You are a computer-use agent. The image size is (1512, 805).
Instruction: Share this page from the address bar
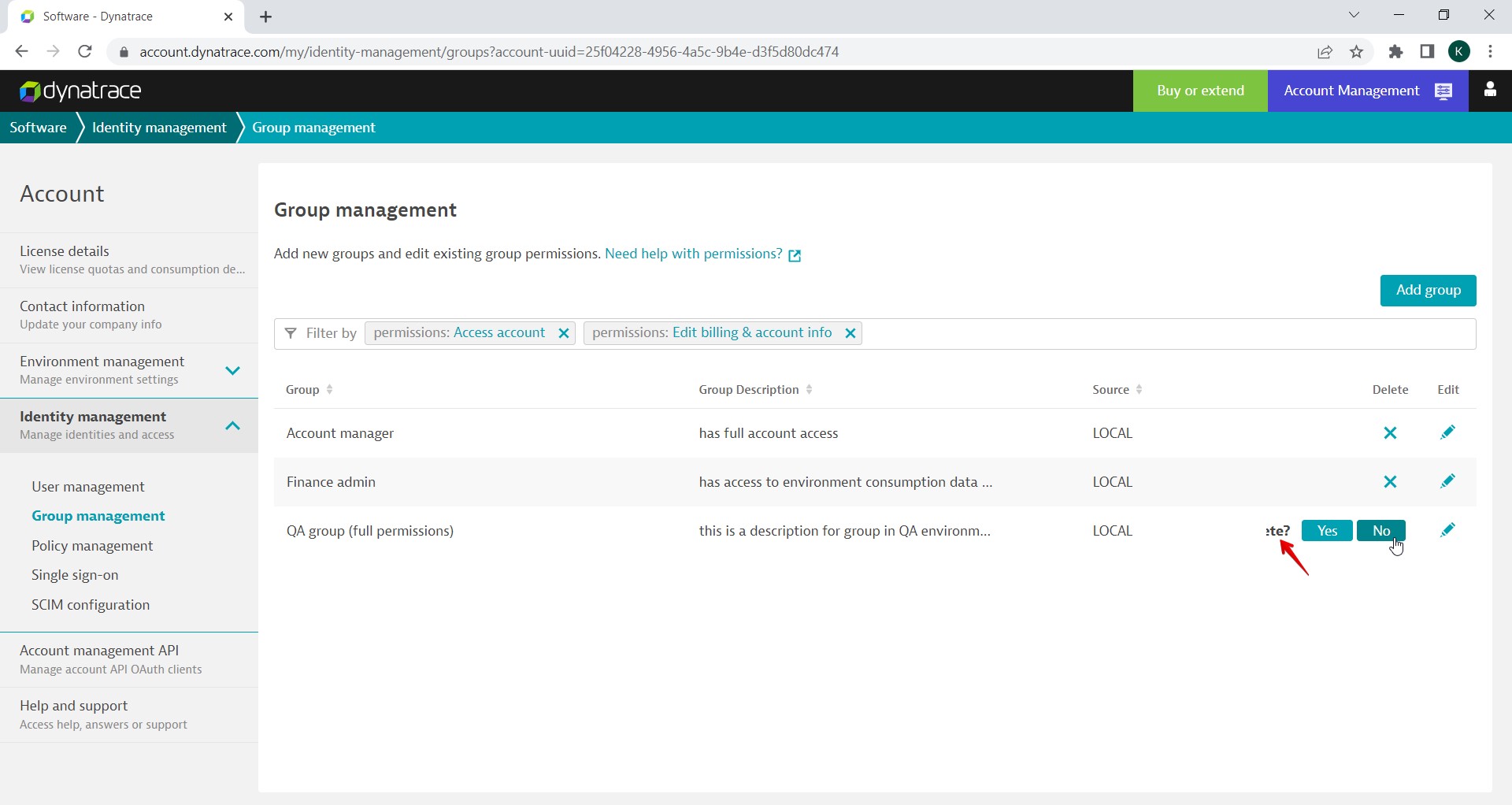pos(1325,52)
